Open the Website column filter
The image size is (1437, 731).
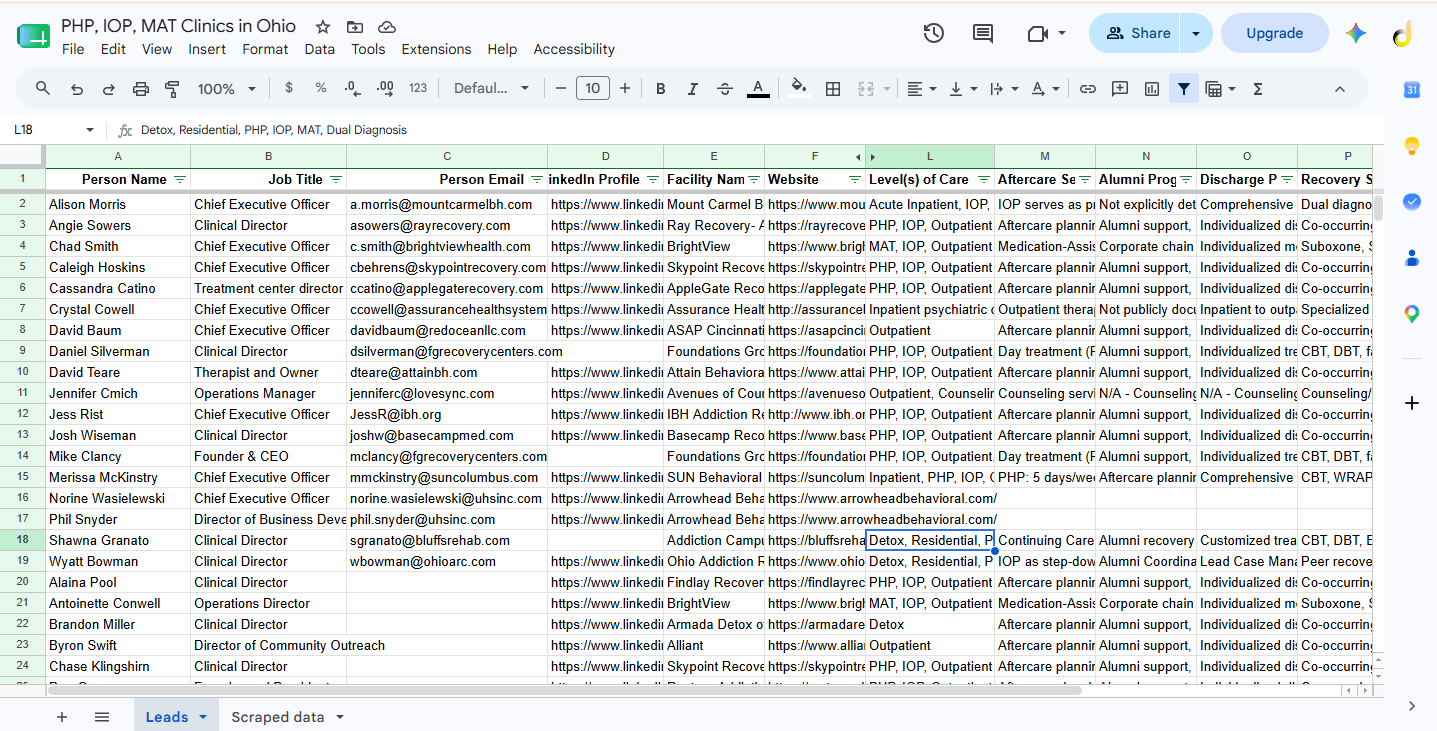pos(855,179)
